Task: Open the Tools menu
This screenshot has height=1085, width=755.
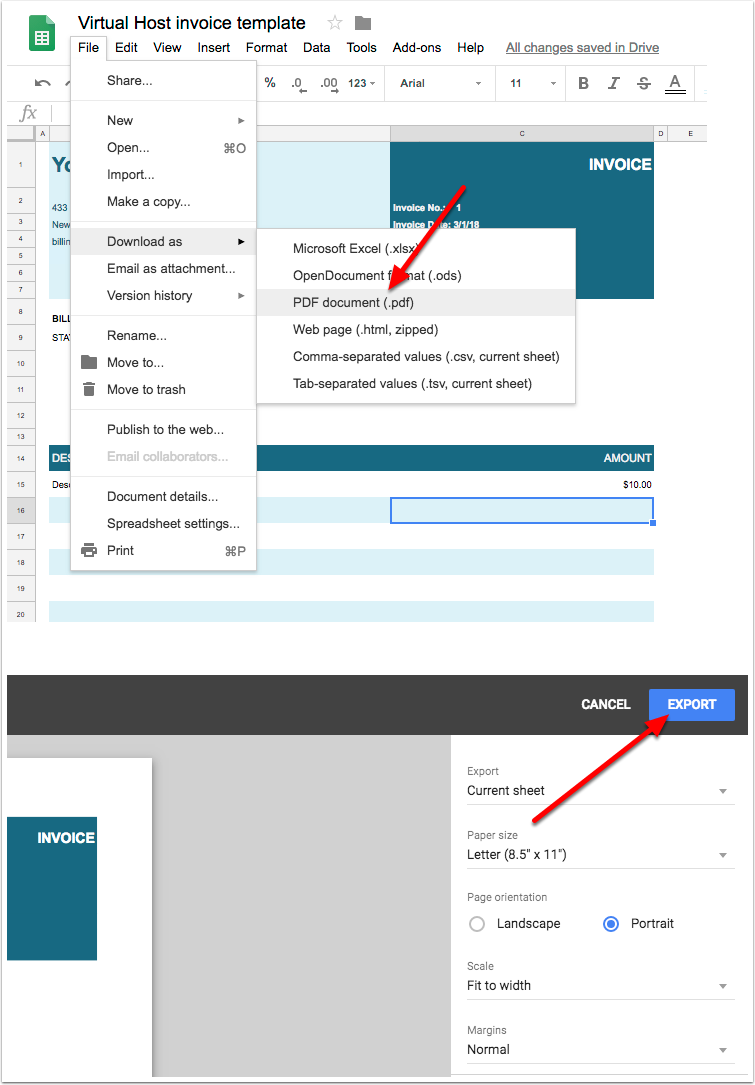Action: pyautogui.click(x=362, y=48)
